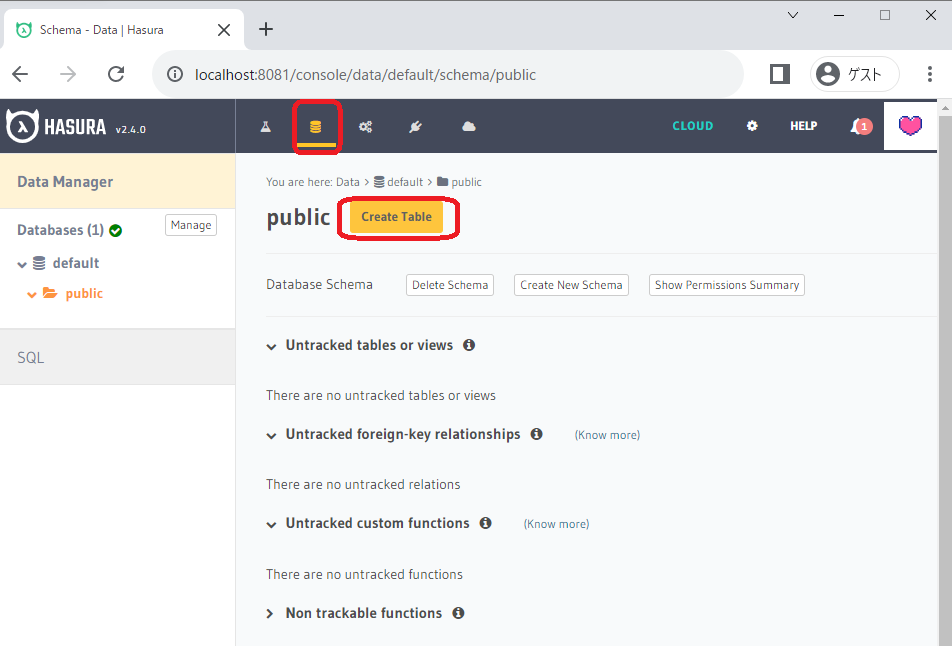Click the site info icon in address bar
The width and height of the screenshot is (952, 646).
click(x=175, y=74)
